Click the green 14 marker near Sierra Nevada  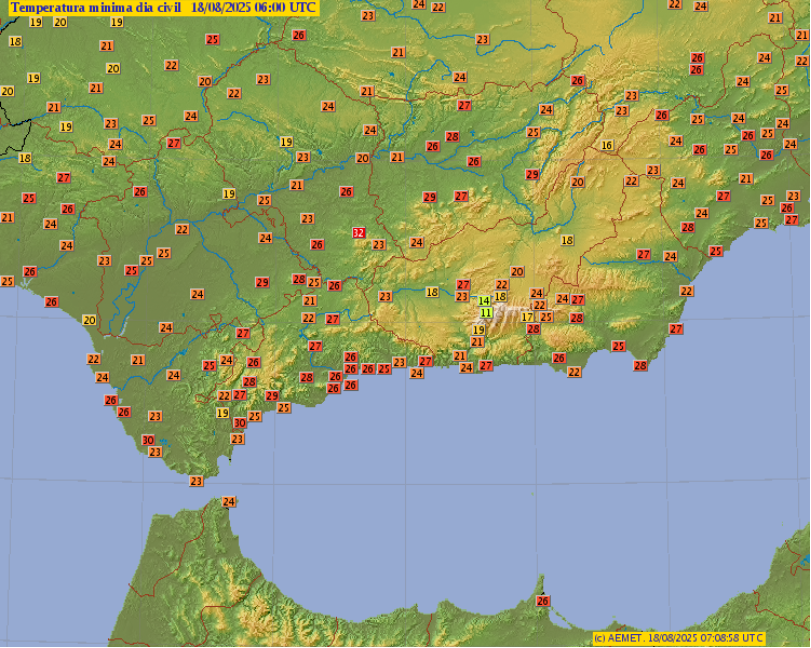(482, 301)
